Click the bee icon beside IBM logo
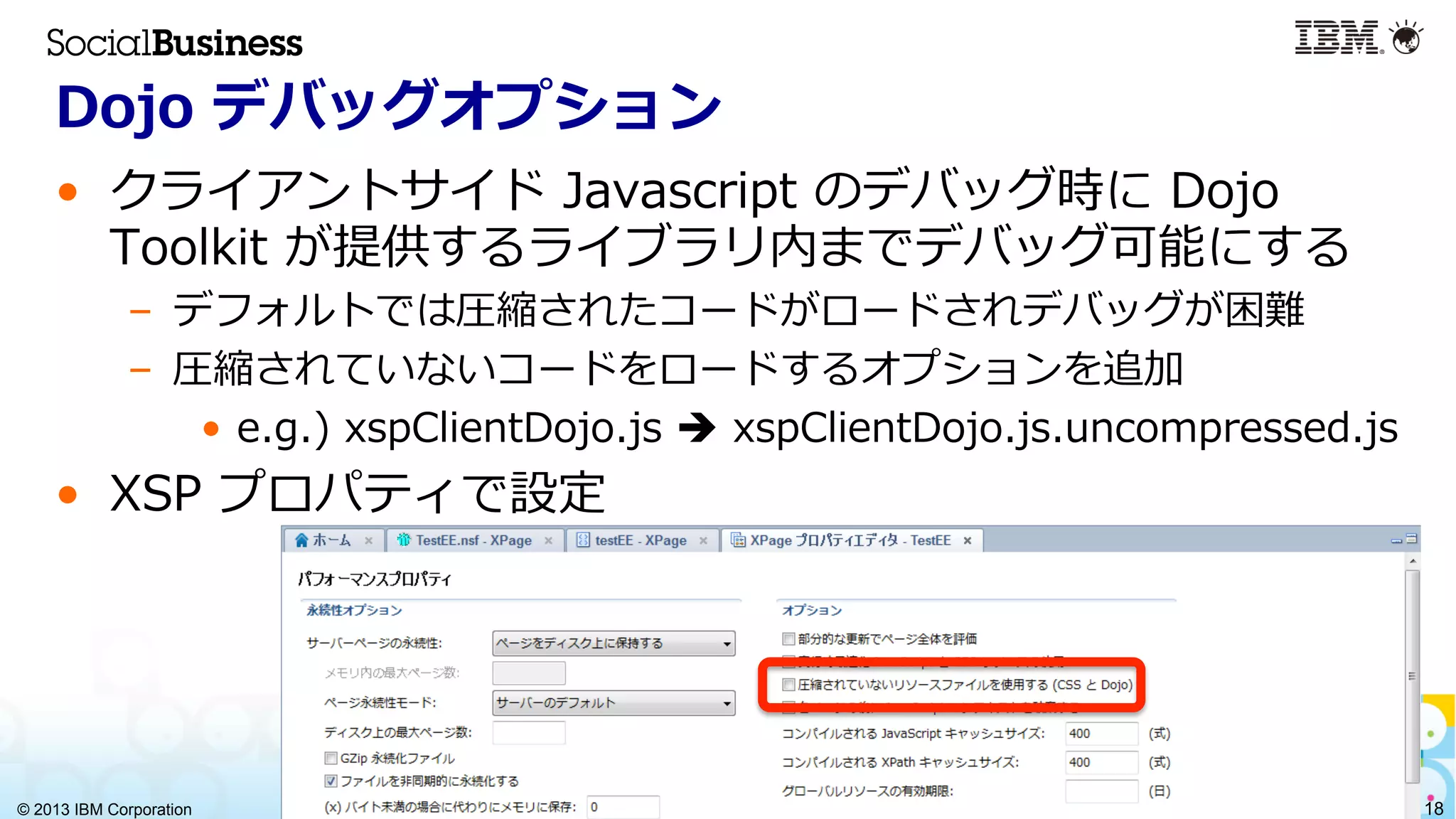 [x=1407, y=38]
